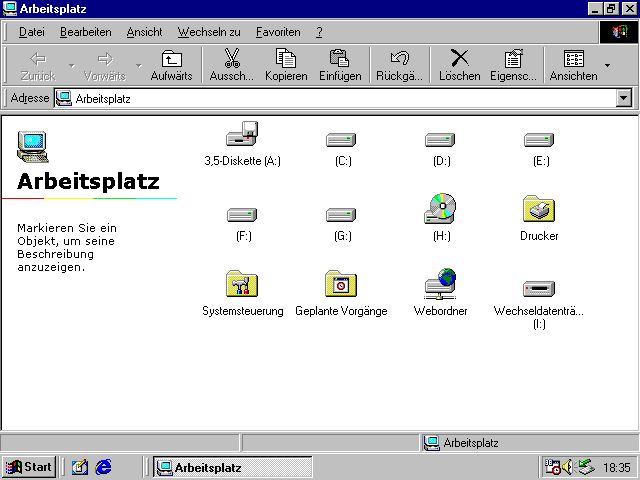Click the green hardware tray icon
The image size is (640, 480).
(x=585, y=467)
